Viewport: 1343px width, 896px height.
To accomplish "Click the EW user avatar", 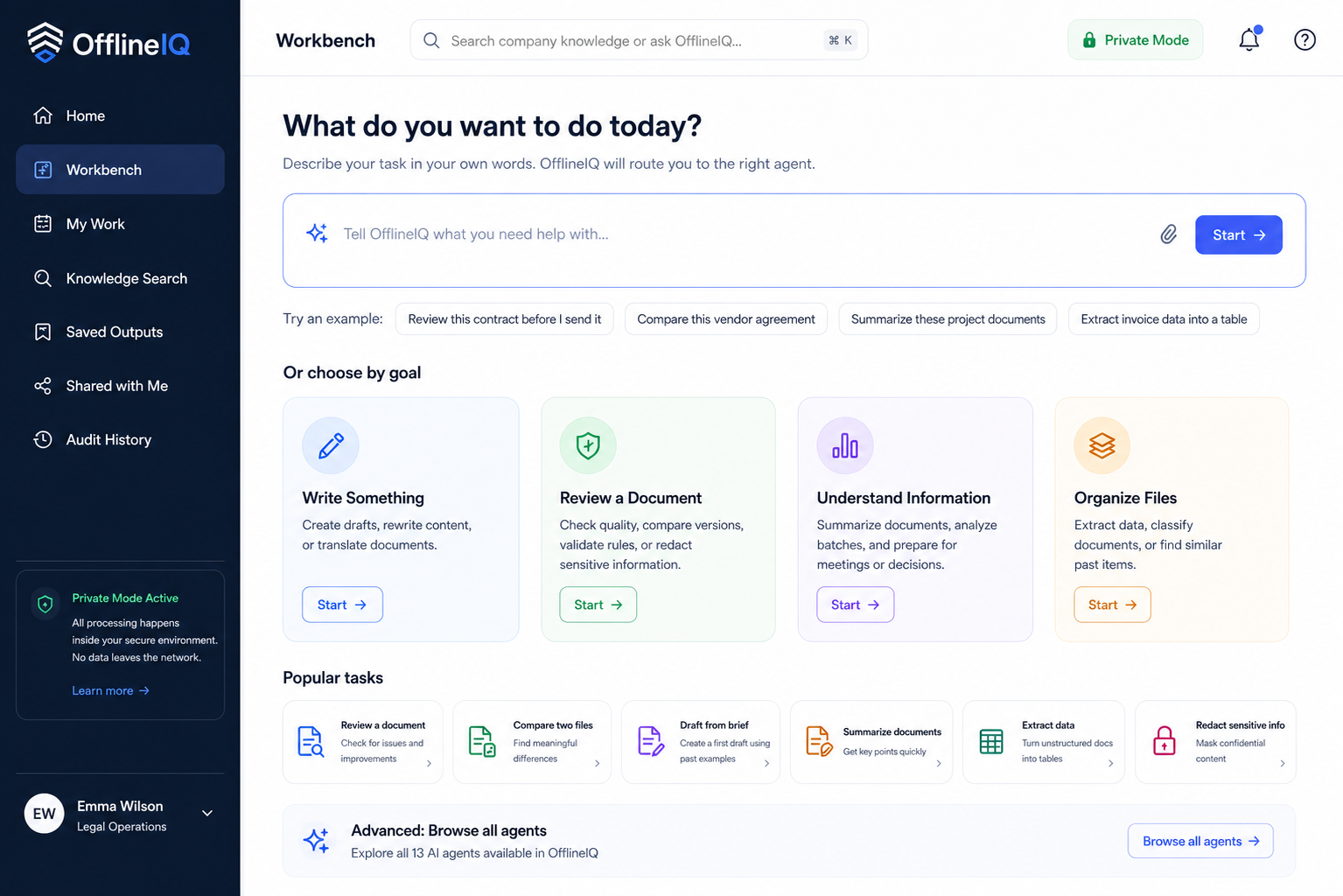I will coord(44,814).
